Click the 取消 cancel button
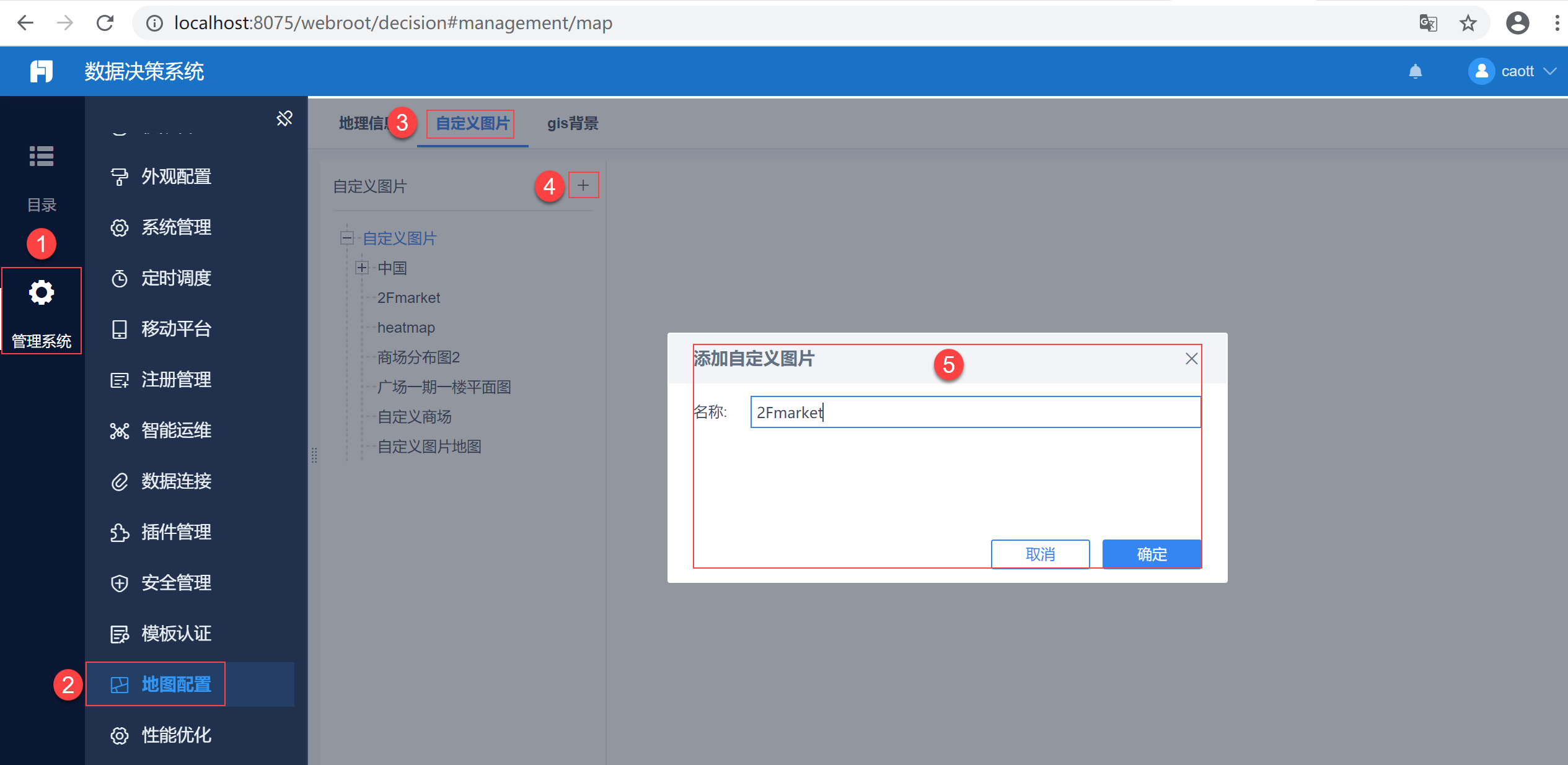Screen dimensions: 1568x765 click(x=1040, y=554)
